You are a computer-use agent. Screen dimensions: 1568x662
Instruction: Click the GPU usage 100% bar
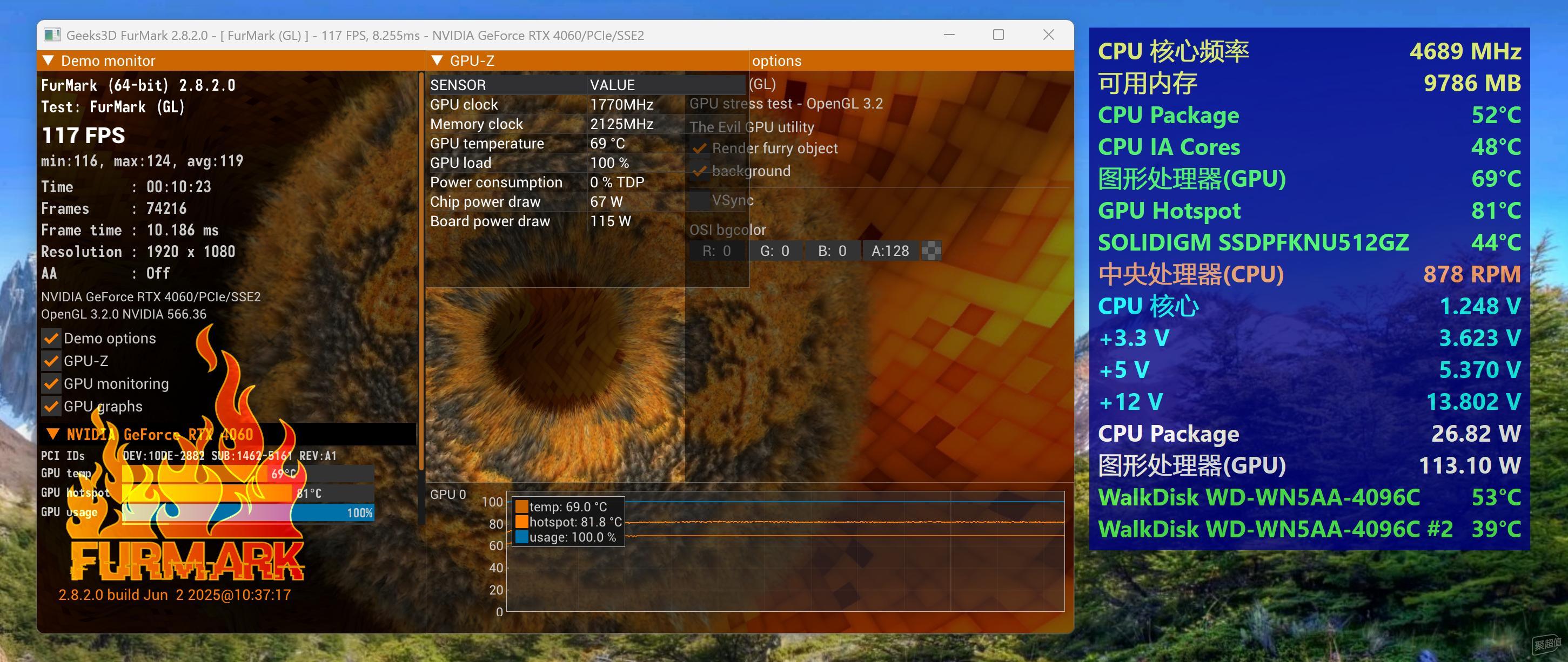[248, 512]
